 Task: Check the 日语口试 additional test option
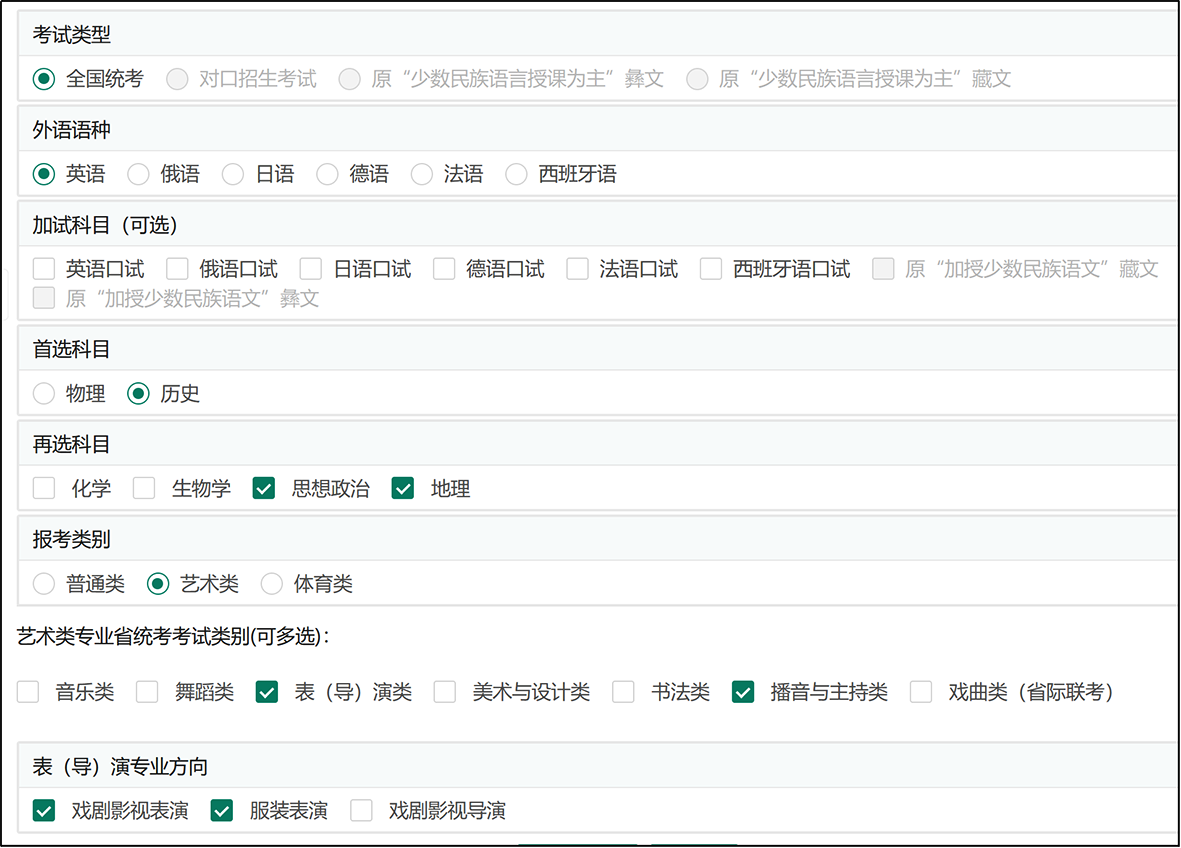(311, 269)
